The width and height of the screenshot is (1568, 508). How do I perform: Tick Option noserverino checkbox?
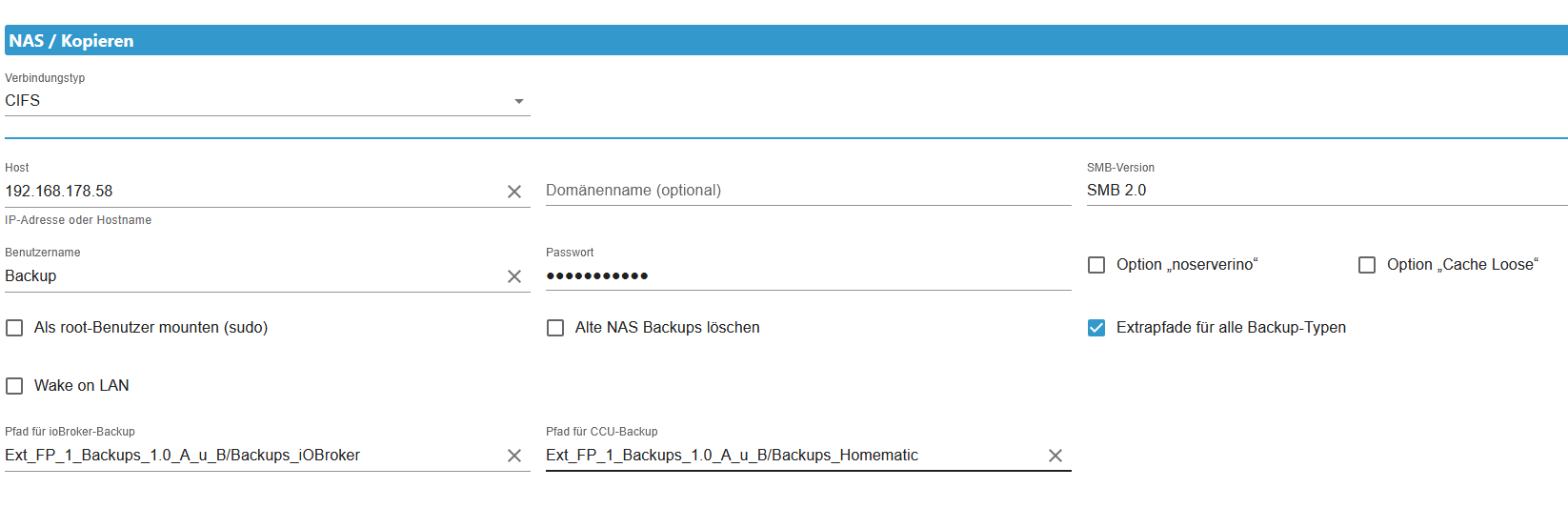pyautogui.click(x=1096, y=265)
